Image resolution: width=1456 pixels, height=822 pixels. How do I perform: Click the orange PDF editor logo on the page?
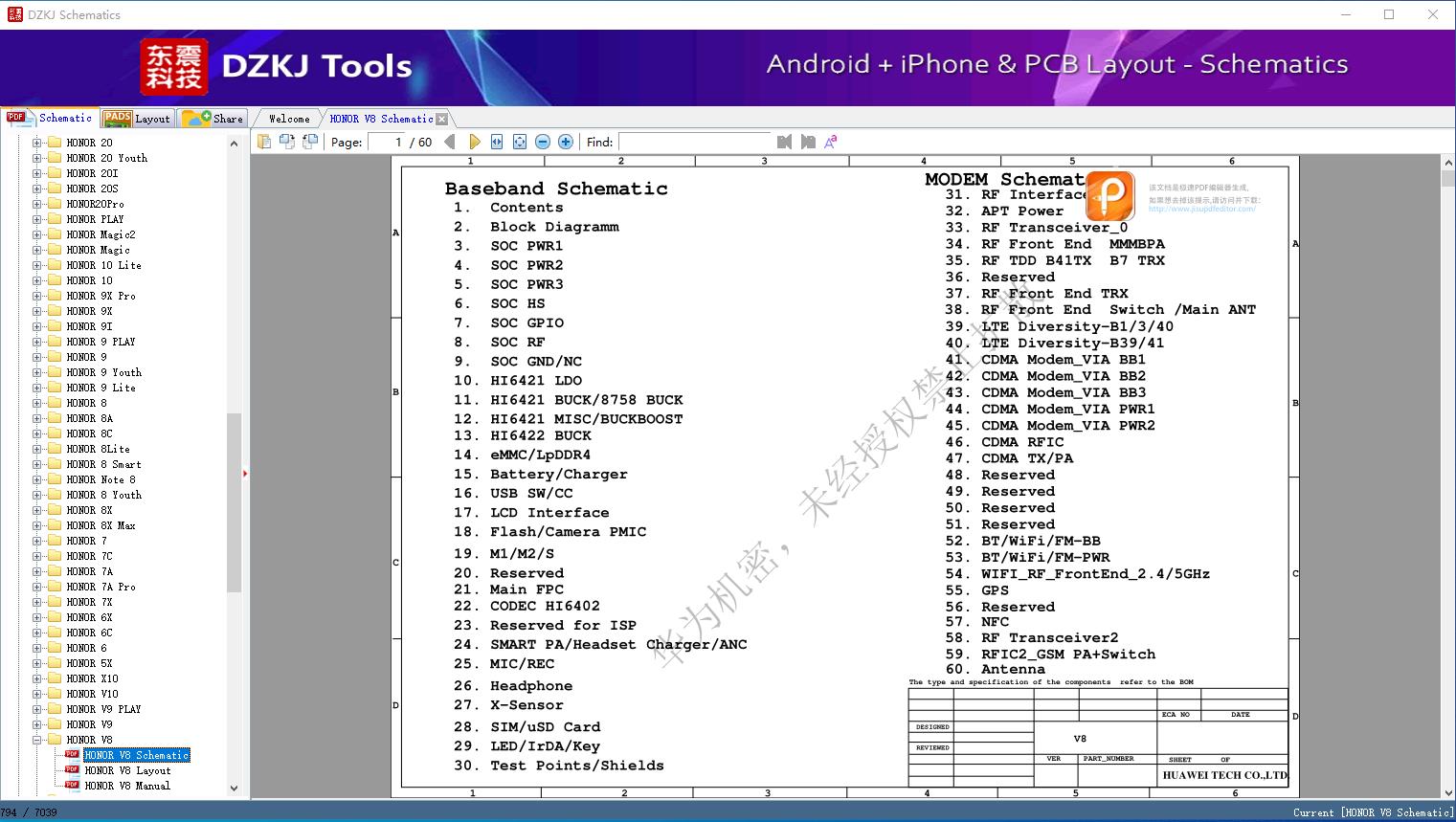(x=1110, y=196)
